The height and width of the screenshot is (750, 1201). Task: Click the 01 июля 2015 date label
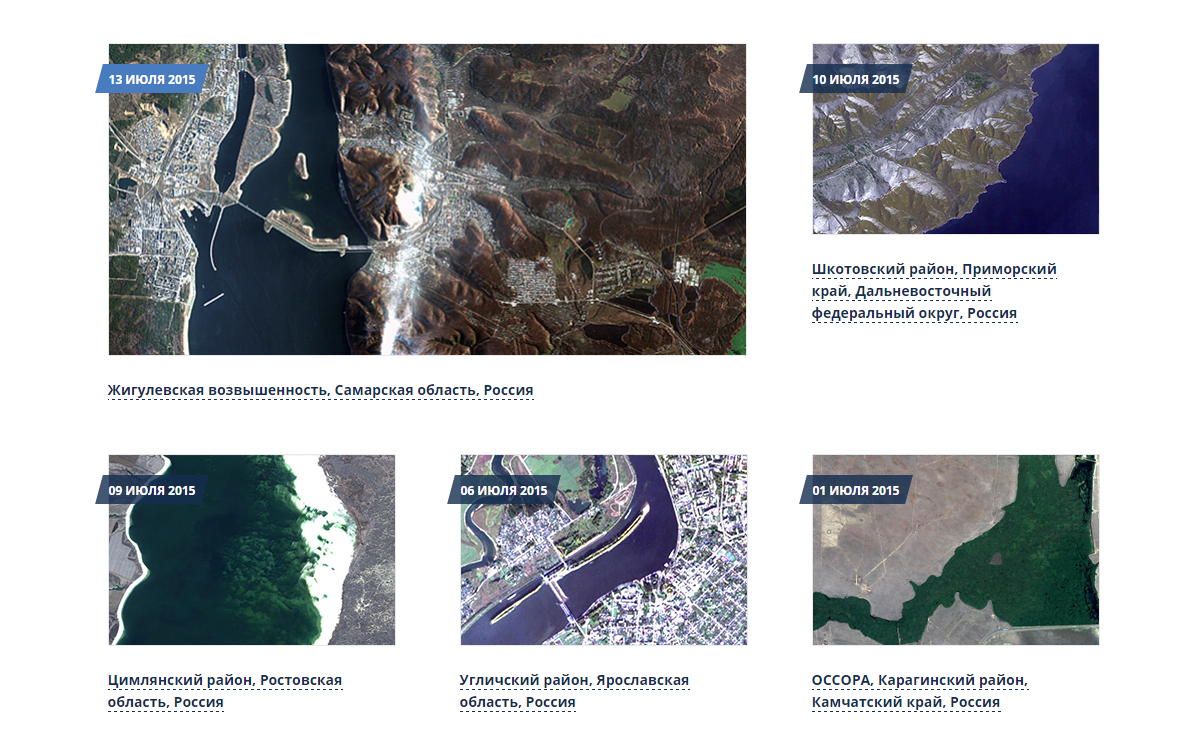[x=856, y=489]
